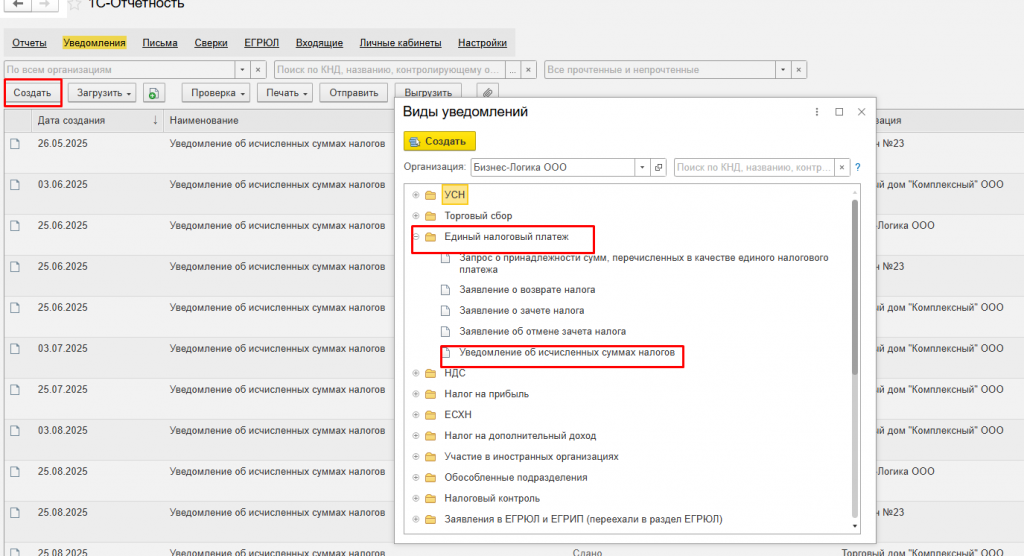Viewport: 1024px width, 556px height.
Task: Click the Отправить button
Action: [353, 93]
